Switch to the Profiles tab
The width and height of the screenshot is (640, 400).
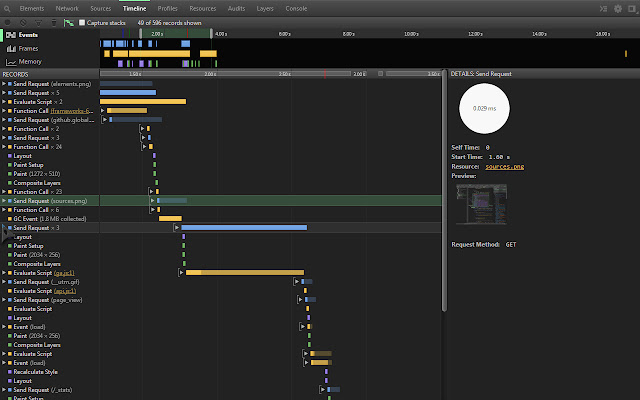[168, 7]
